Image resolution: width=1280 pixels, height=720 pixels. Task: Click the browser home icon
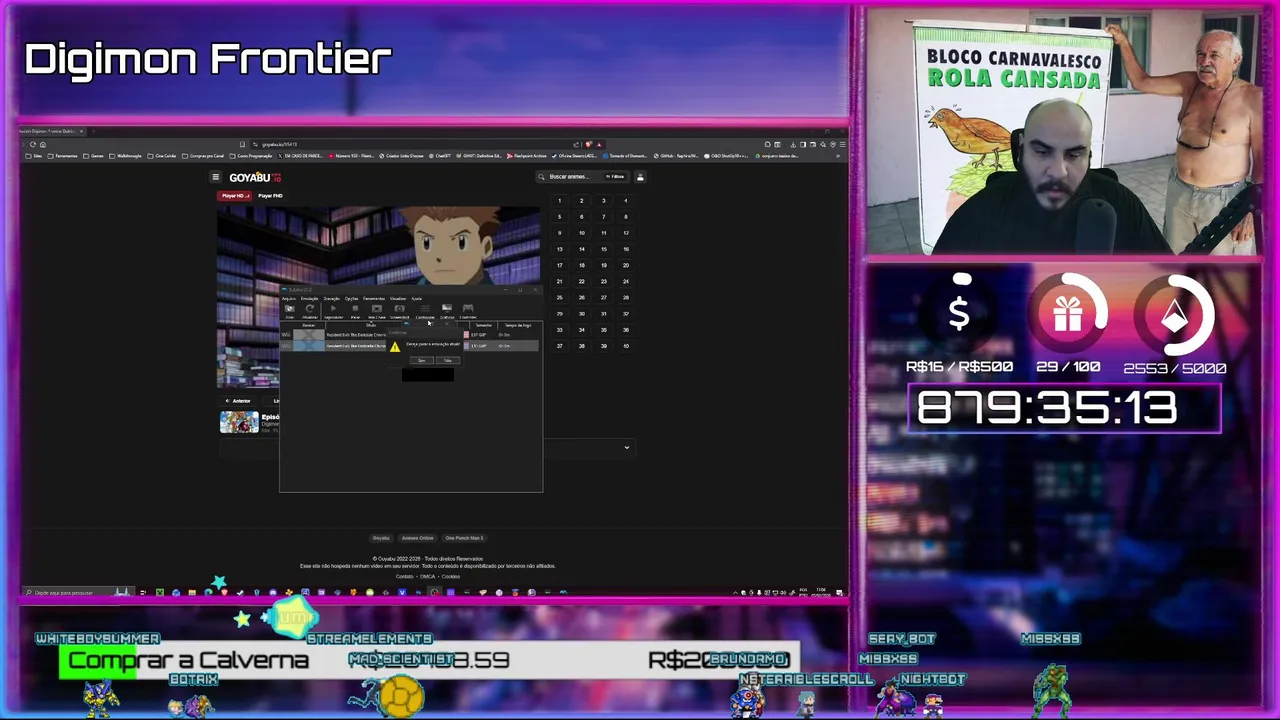point(43,144)
